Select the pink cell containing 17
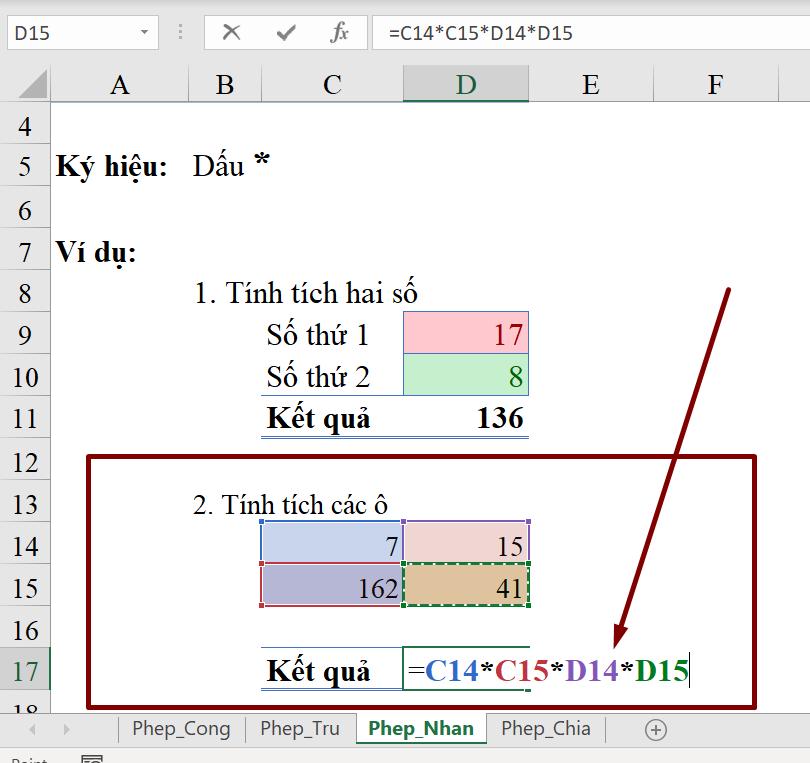 coord(465,335)
